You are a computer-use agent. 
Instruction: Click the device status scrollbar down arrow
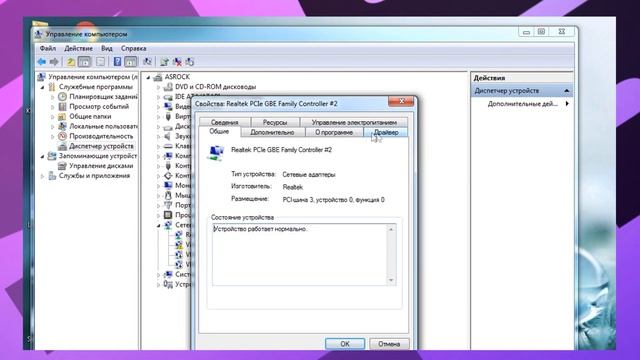coord(391,280)
